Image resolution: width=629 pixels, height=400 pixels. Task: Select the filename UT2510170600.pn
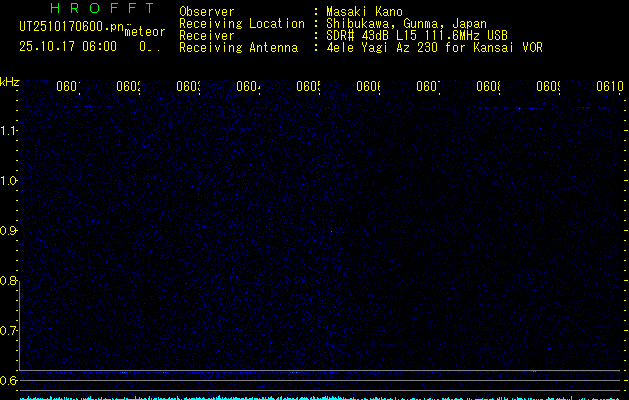[x=72, y=27]
